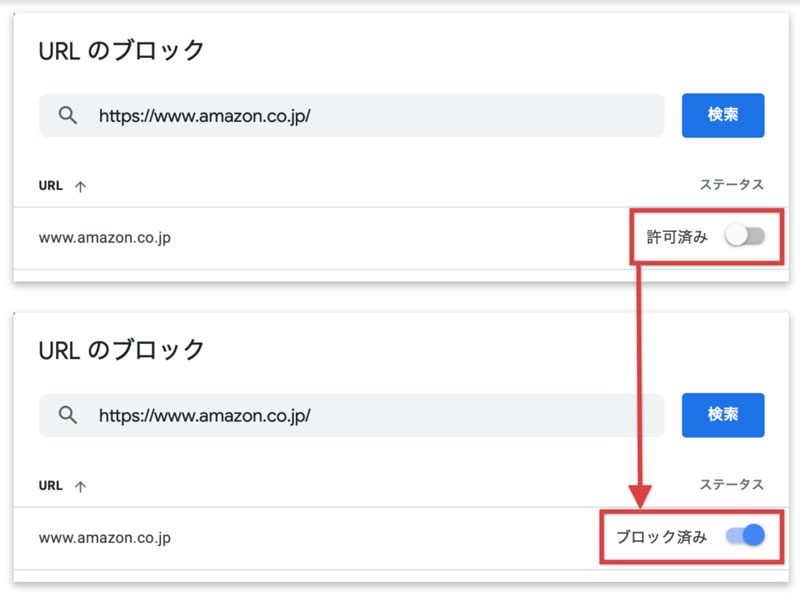The width and height of the screenshot is (800, 596).
Task: Click the URL sort arrow above the 許可済み row
Action: pos(80,186)
